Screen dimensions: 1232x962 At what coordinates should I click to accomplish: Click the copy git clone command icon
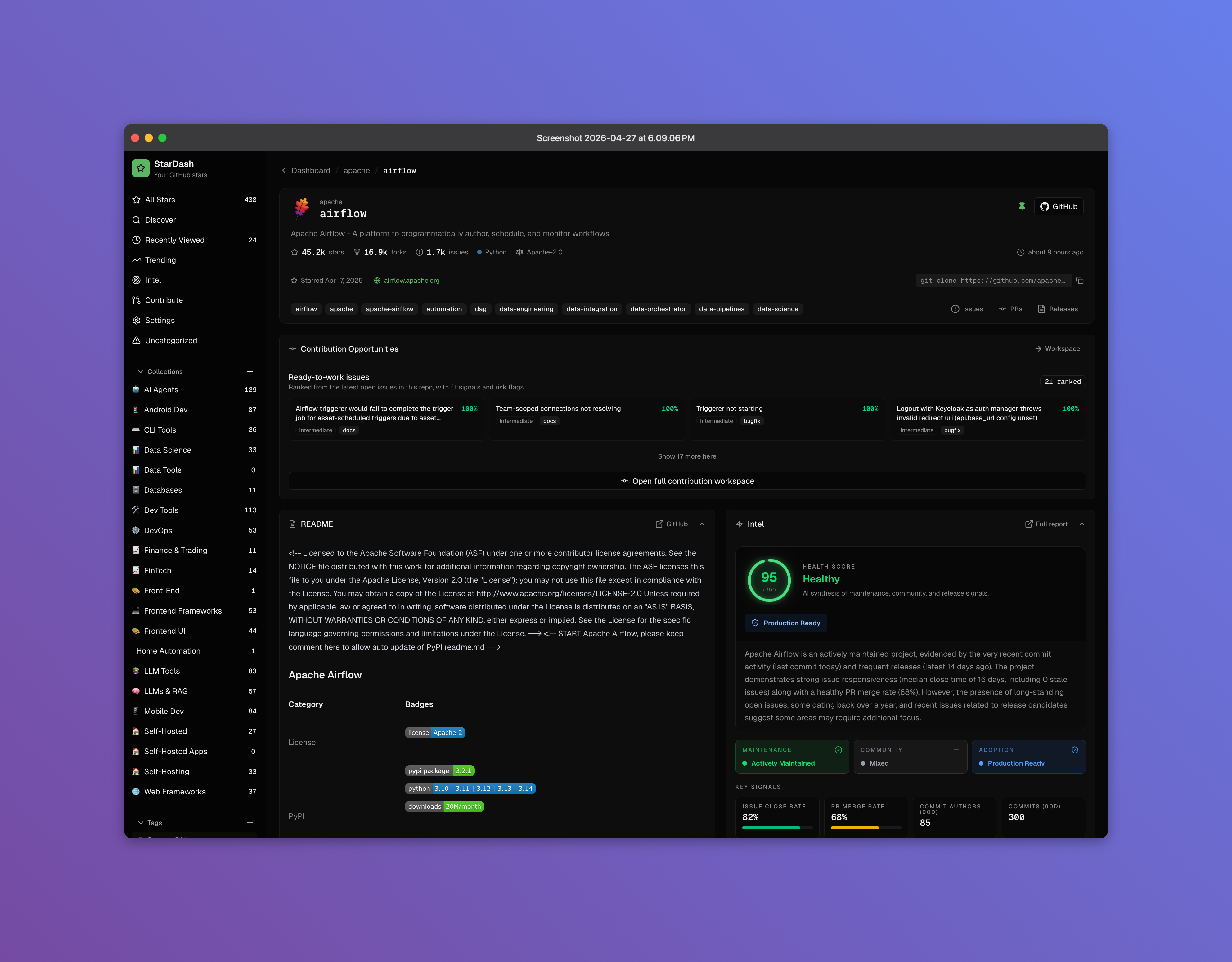tap(1080, 281)
